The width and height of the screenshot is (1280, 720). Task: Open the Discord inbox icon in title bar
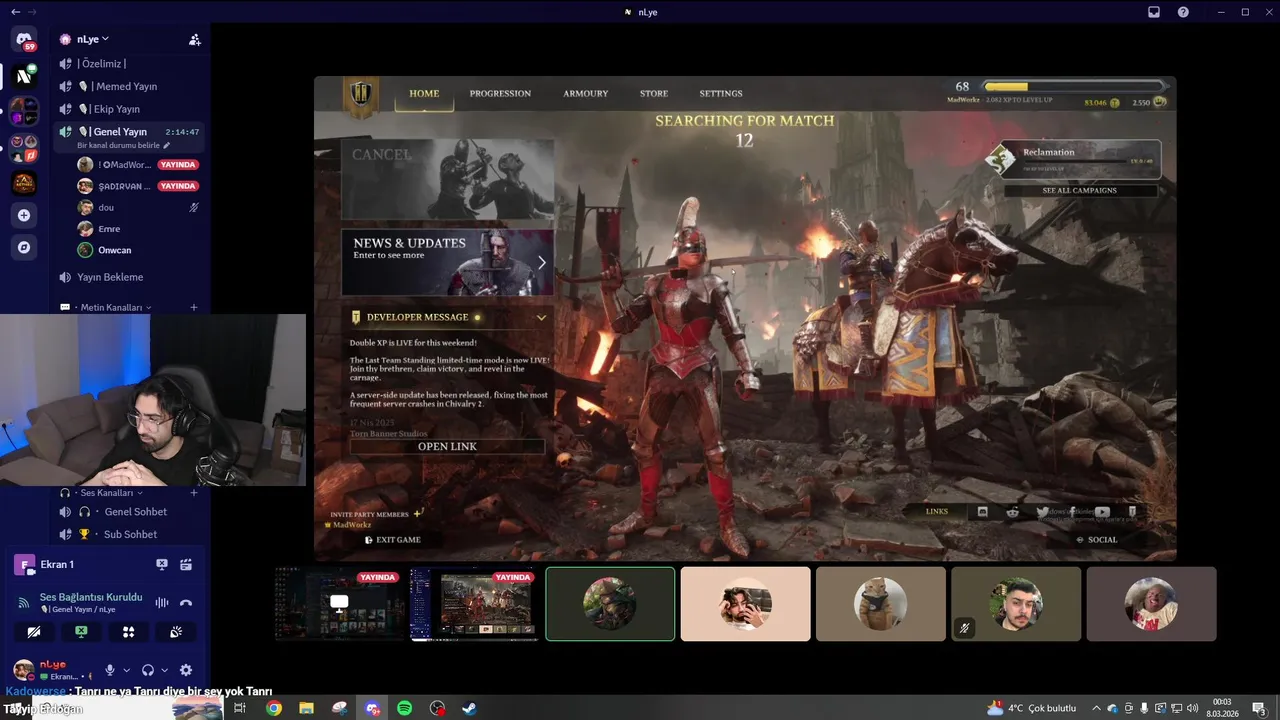point(1154,12)
